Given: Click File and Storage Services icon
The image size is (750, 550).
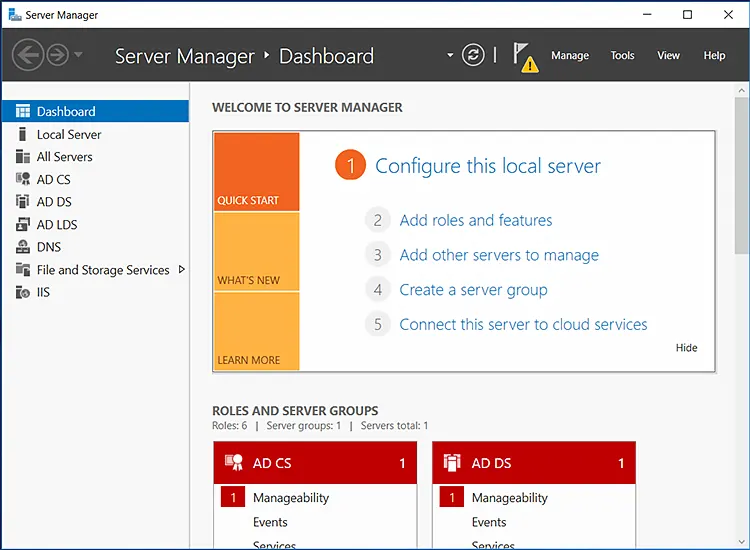Looking at the screenshot, I should click(x=22, y=269).
